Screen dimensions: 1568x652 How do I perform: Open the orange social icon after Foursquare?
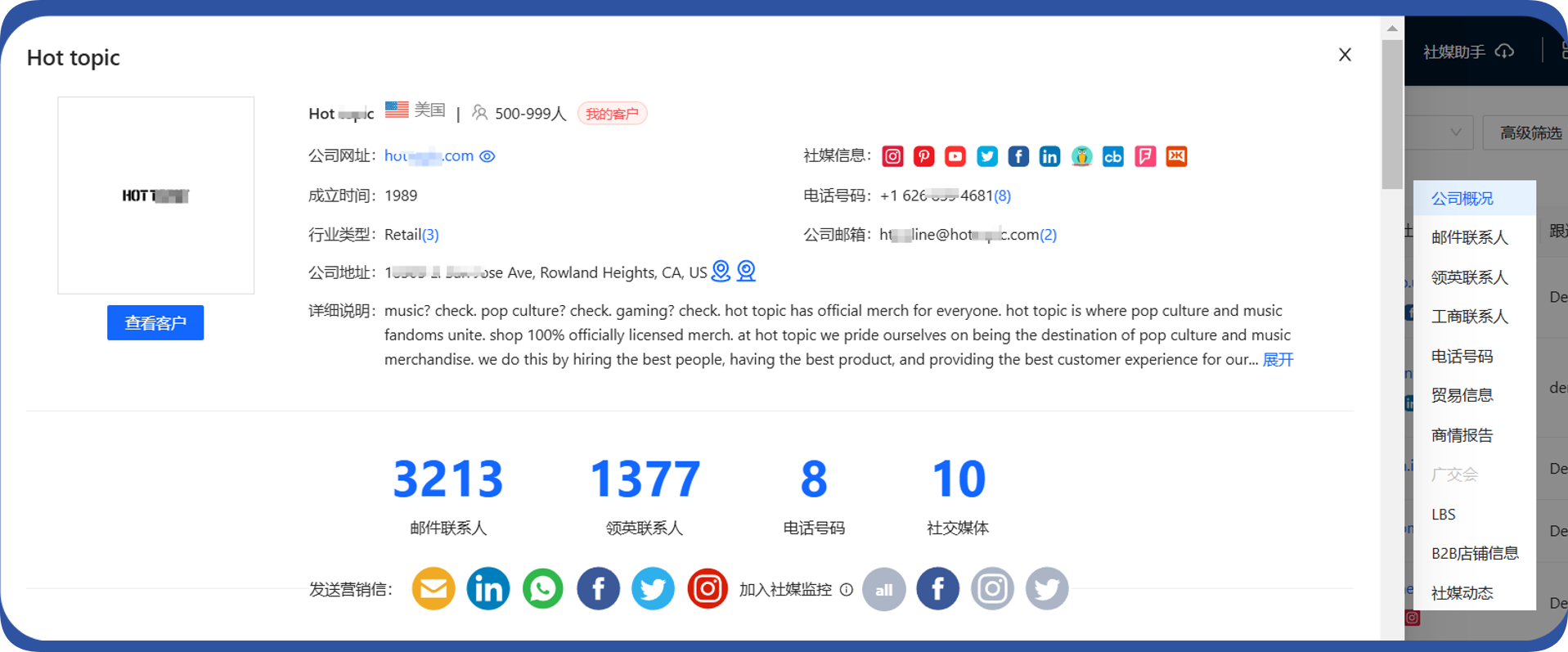tap(1176, 156)
